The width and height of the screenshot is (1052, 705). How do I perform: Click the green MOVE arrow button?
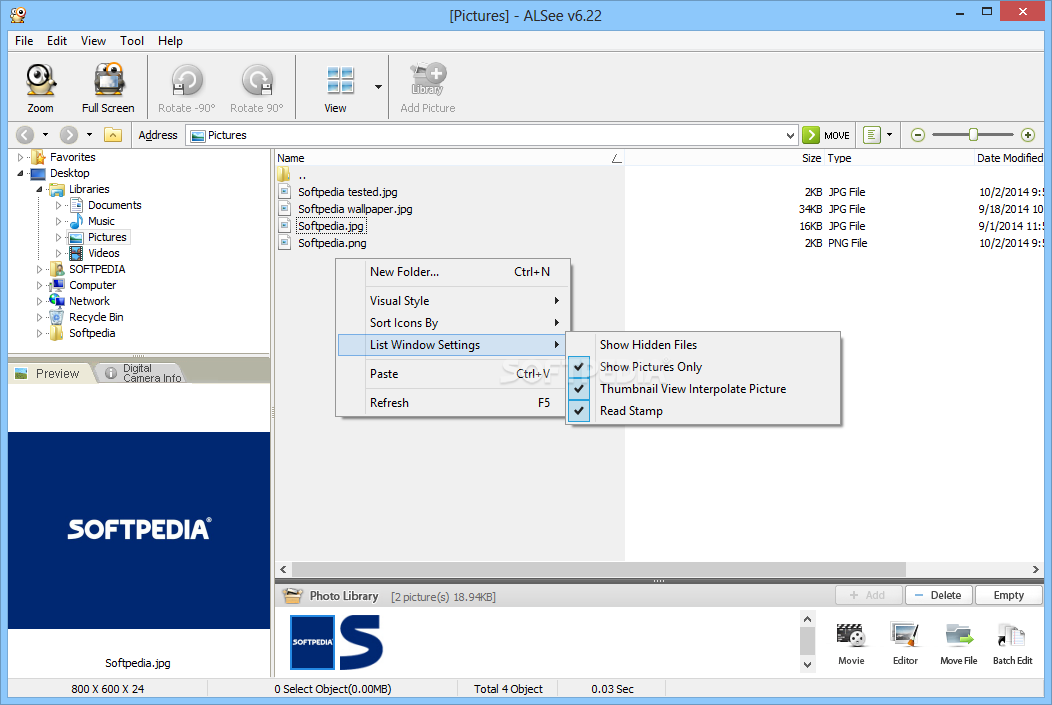click(x=810, y=135)
